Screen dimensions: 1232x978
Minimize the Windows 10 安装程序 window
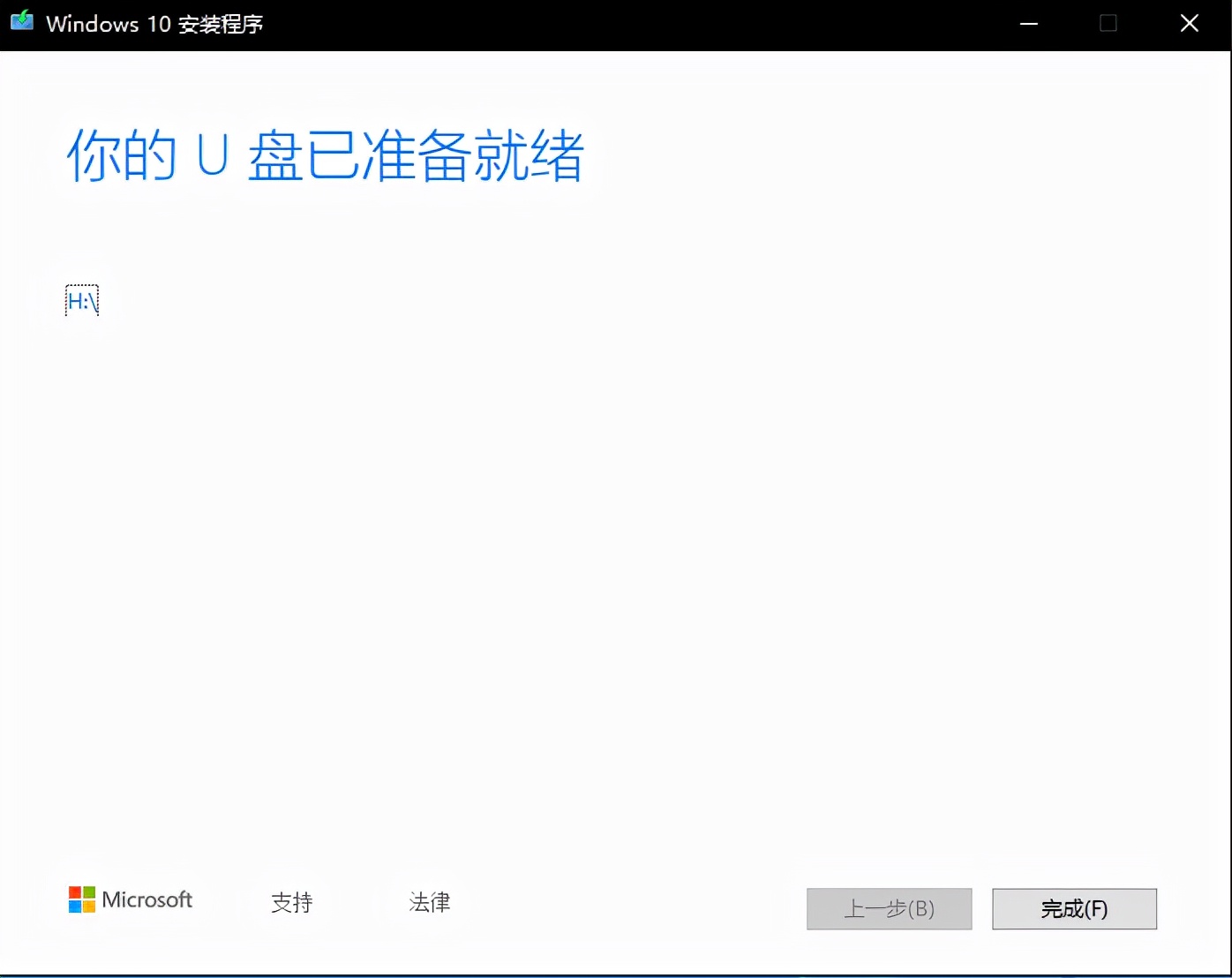coord(1028,25)
